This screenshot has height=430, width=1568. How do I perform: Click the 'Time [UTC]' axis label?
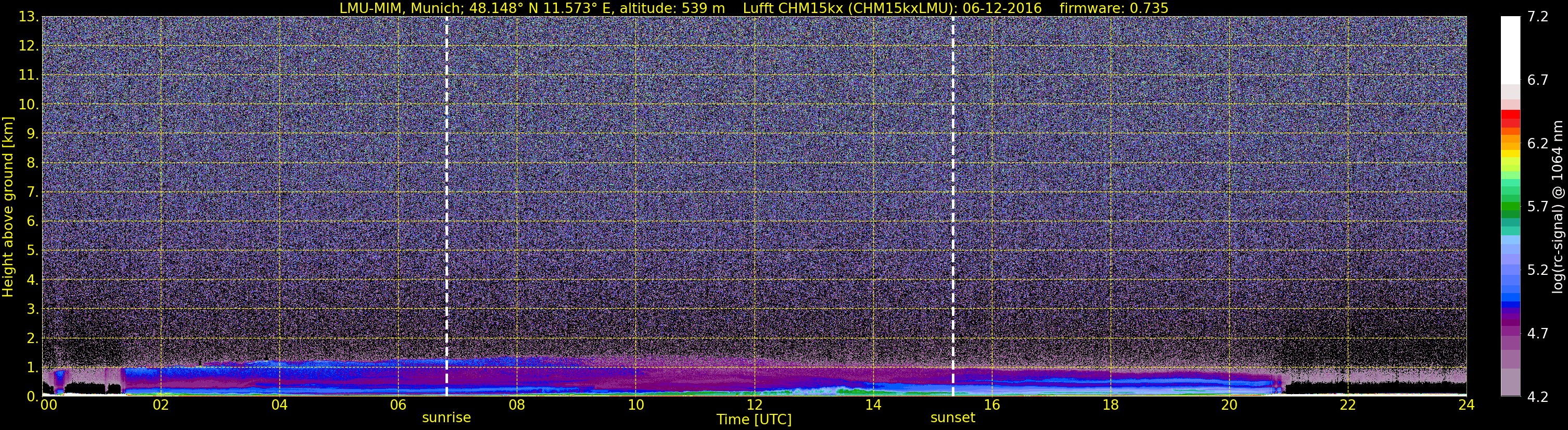coord(754,420)
